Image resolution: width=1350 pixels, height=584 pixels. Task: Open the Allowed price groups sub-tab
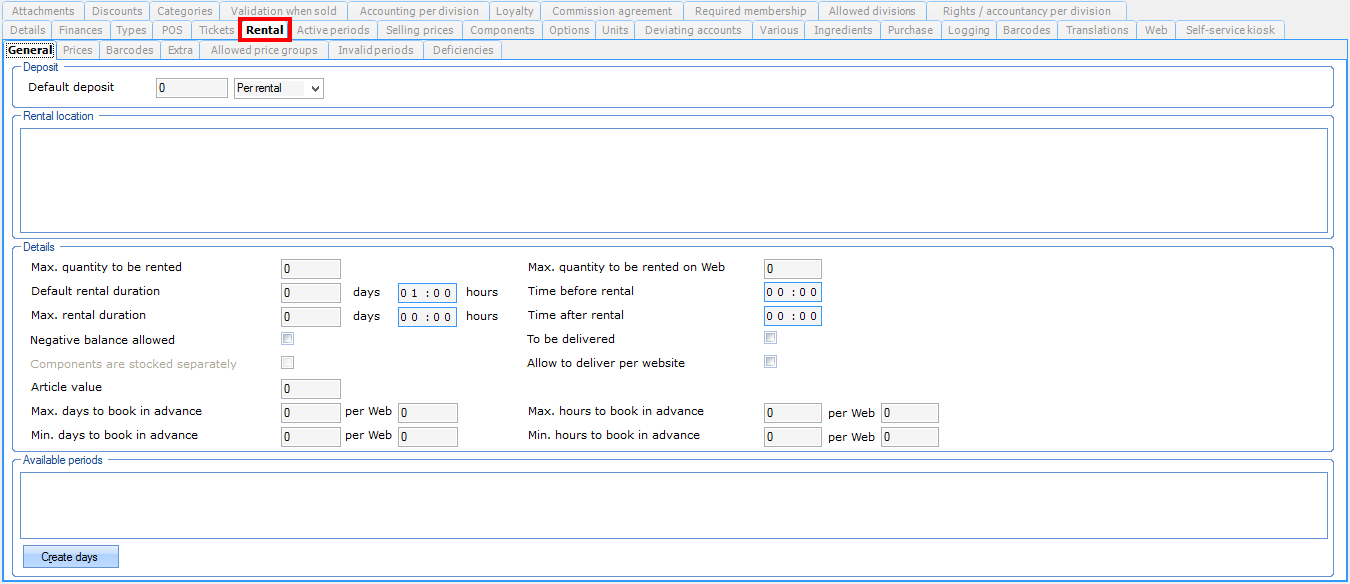coord(264,50)
